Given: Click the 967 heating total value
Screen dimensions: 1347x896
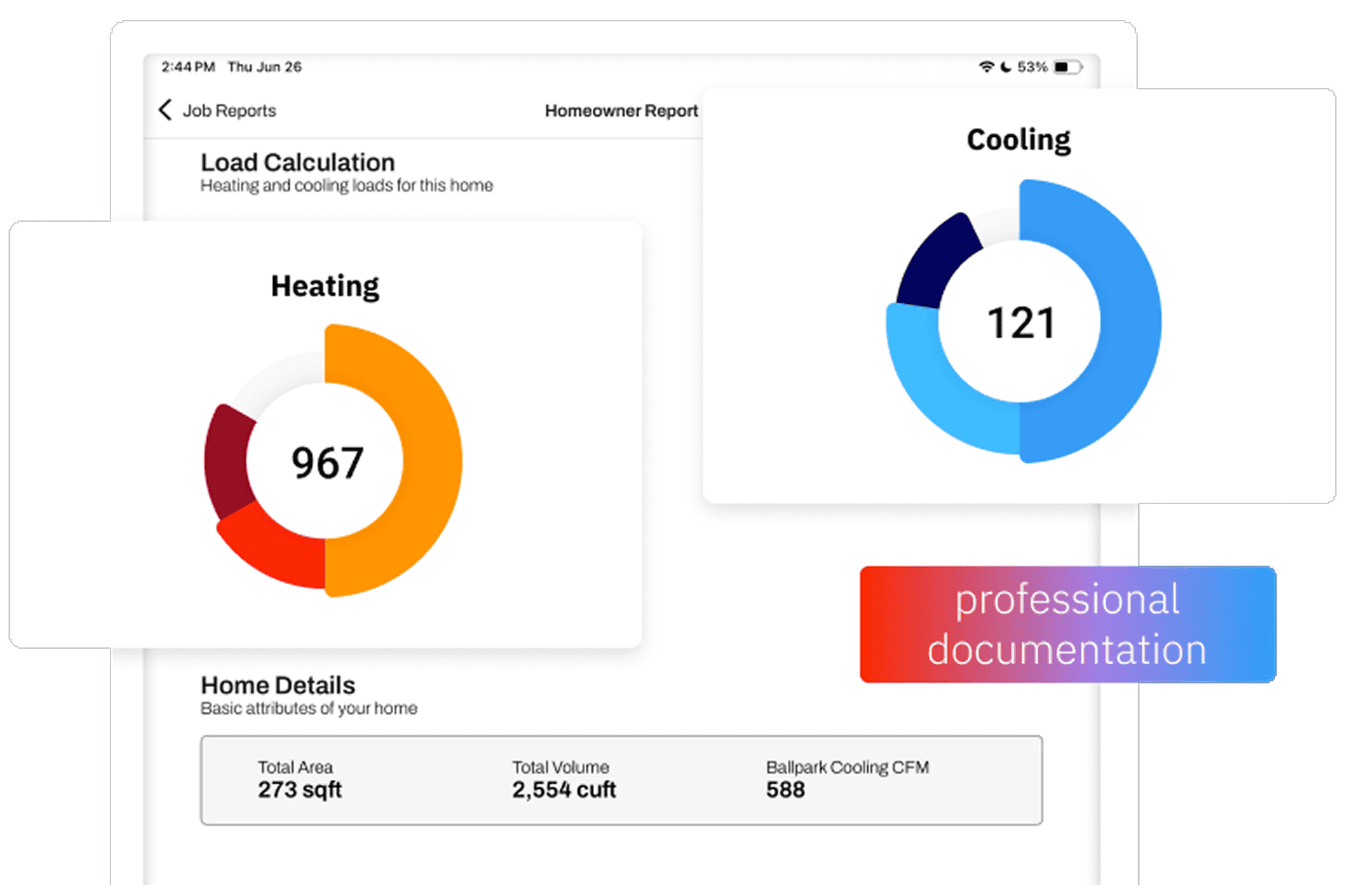Looking at the screenshot, I should click(327, 462).
